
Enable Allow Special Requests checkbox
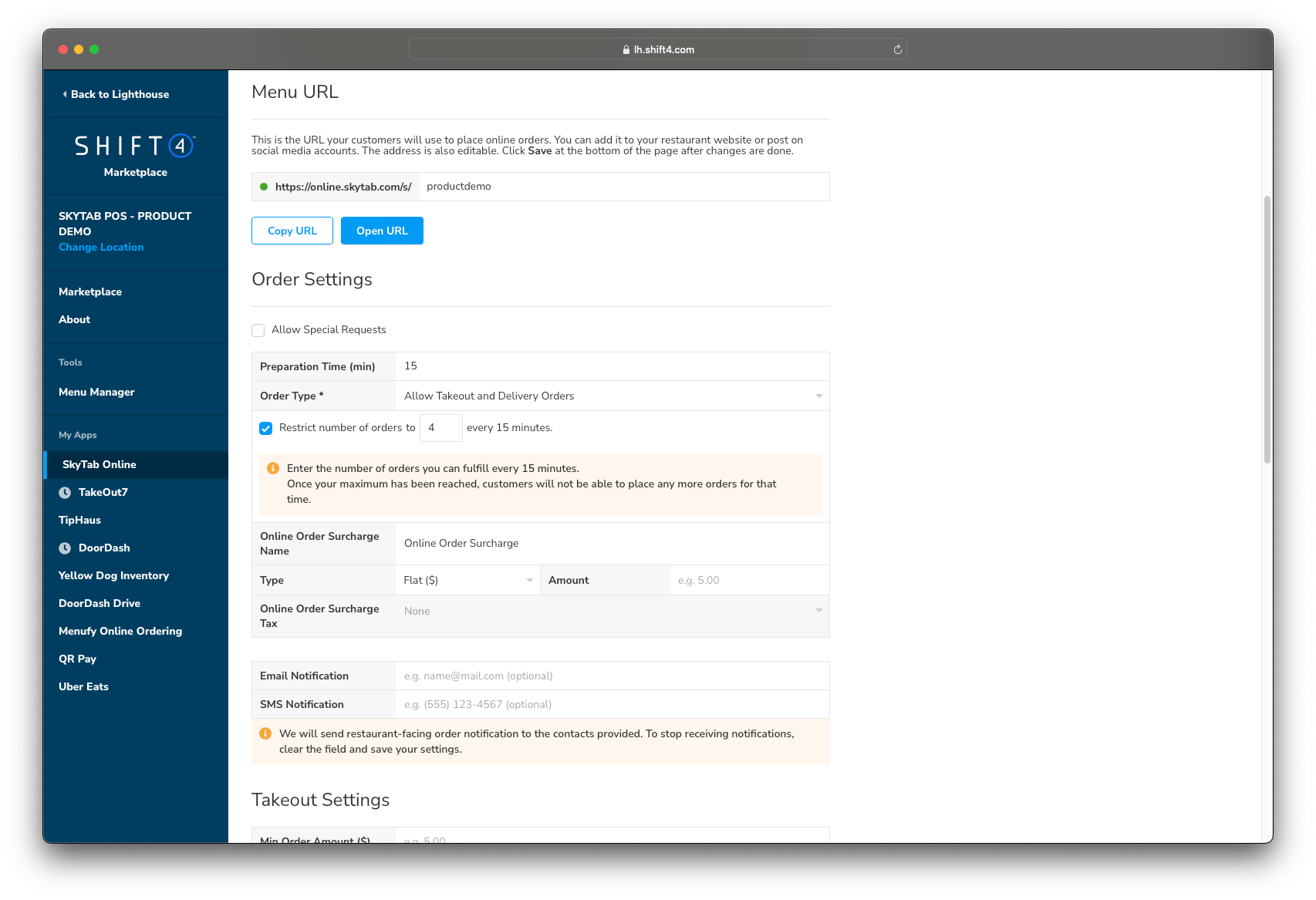(x=258, y=330)
